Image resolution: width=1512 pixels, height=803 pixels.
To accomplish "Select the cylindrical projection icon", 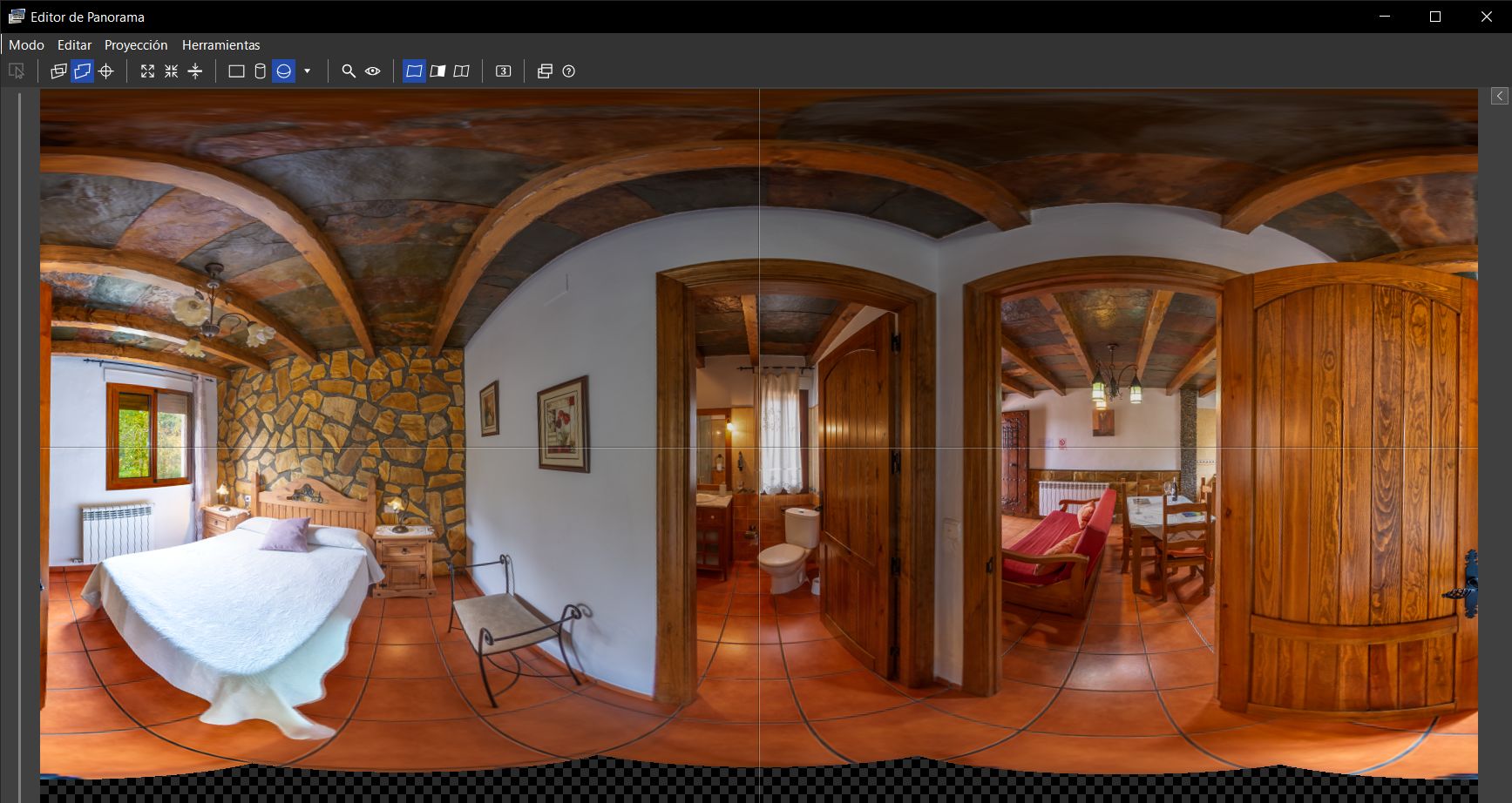I will pos(260,71).
